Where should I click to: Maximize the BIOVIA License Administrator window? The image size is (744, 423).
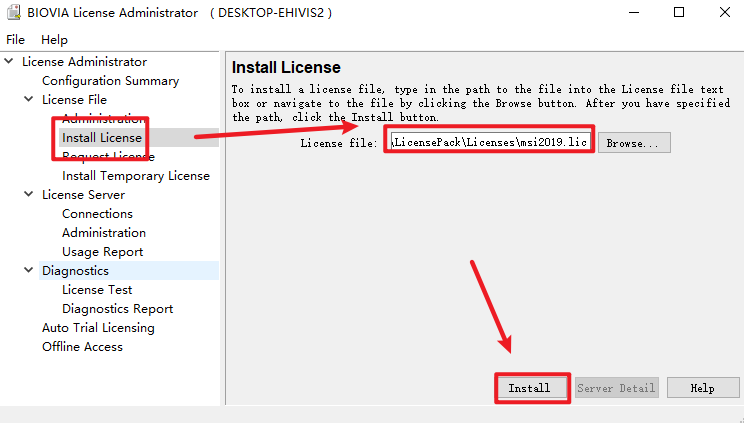coord(679,13)
